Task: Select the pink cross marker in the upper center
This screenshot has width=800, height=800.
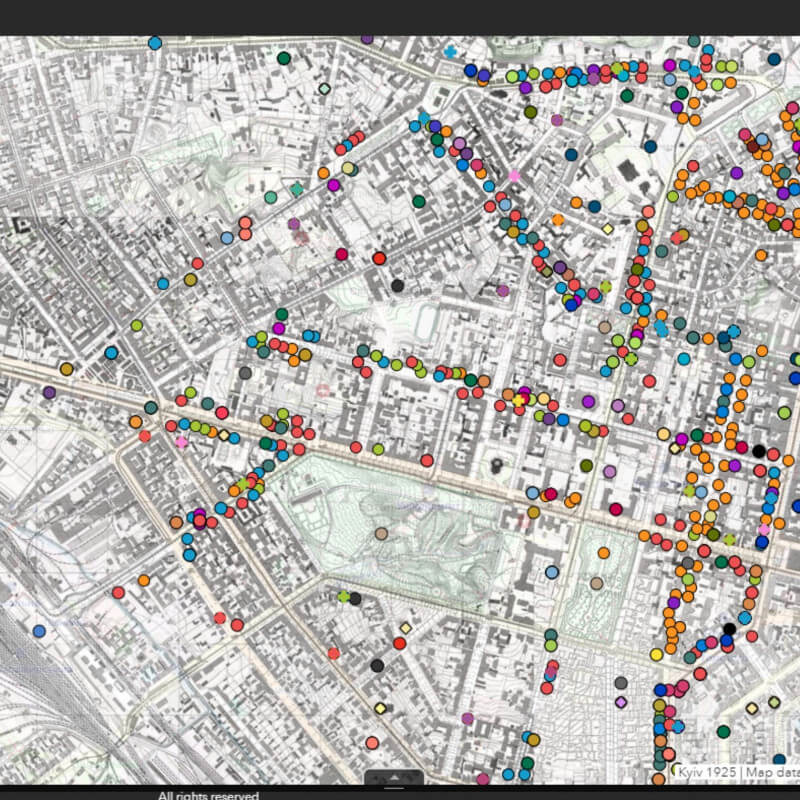Action: click(514, 176)
